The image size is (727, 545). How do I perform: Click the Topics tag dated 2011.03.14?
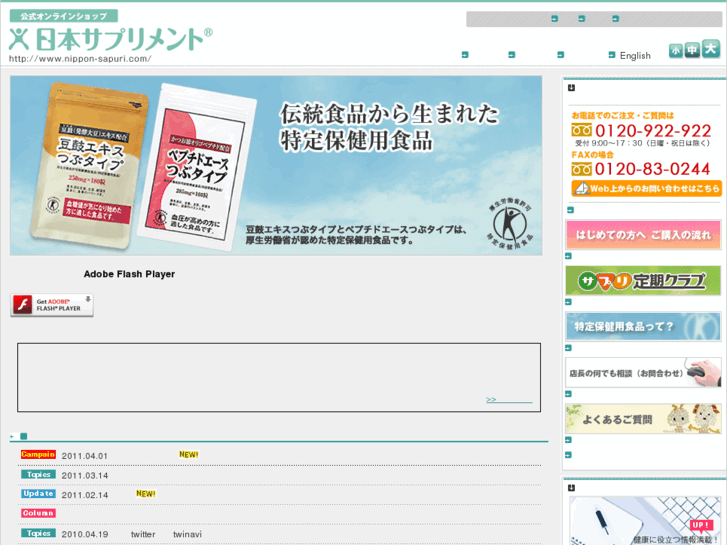(38, 474)
